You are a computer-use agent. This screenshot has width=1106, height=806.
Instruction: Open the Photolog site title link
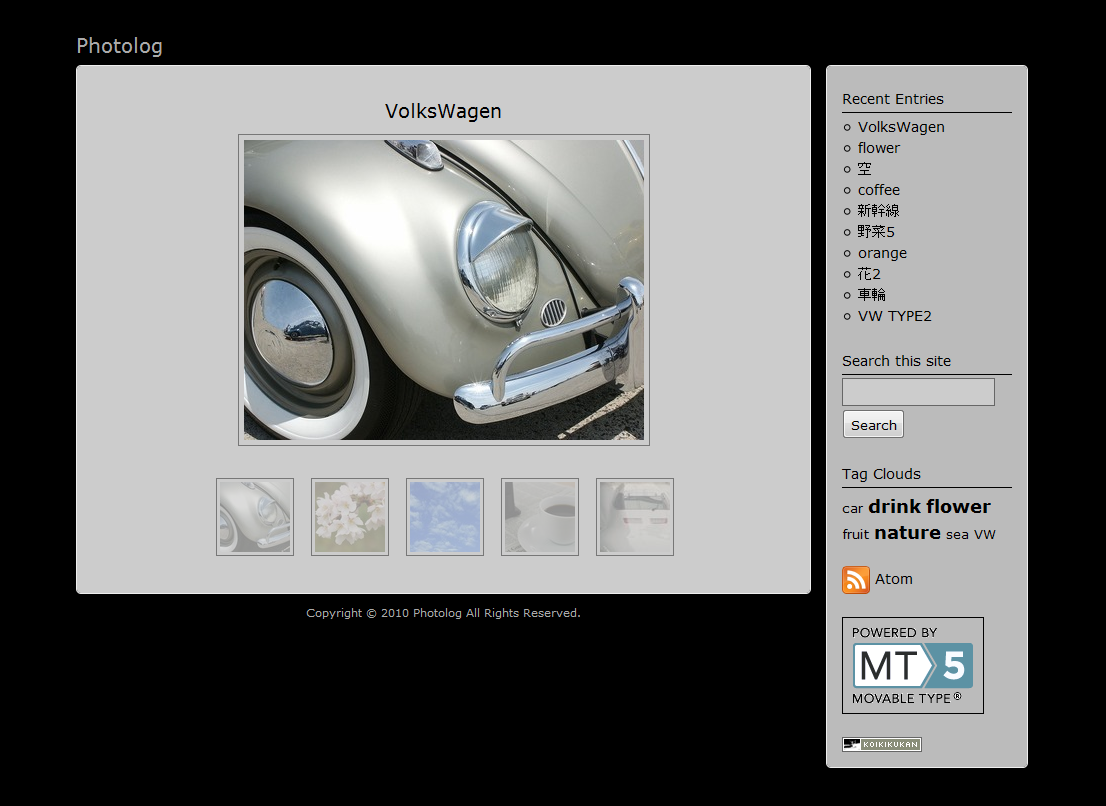coord(119,46)
